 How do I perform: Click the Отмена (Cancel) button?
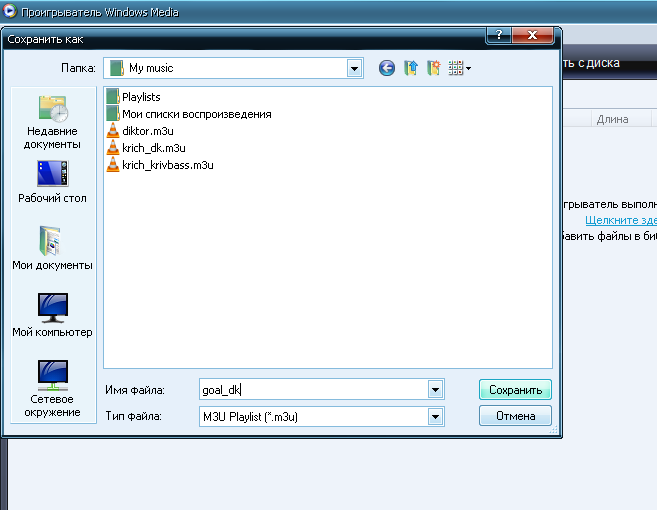coord(515,416)
